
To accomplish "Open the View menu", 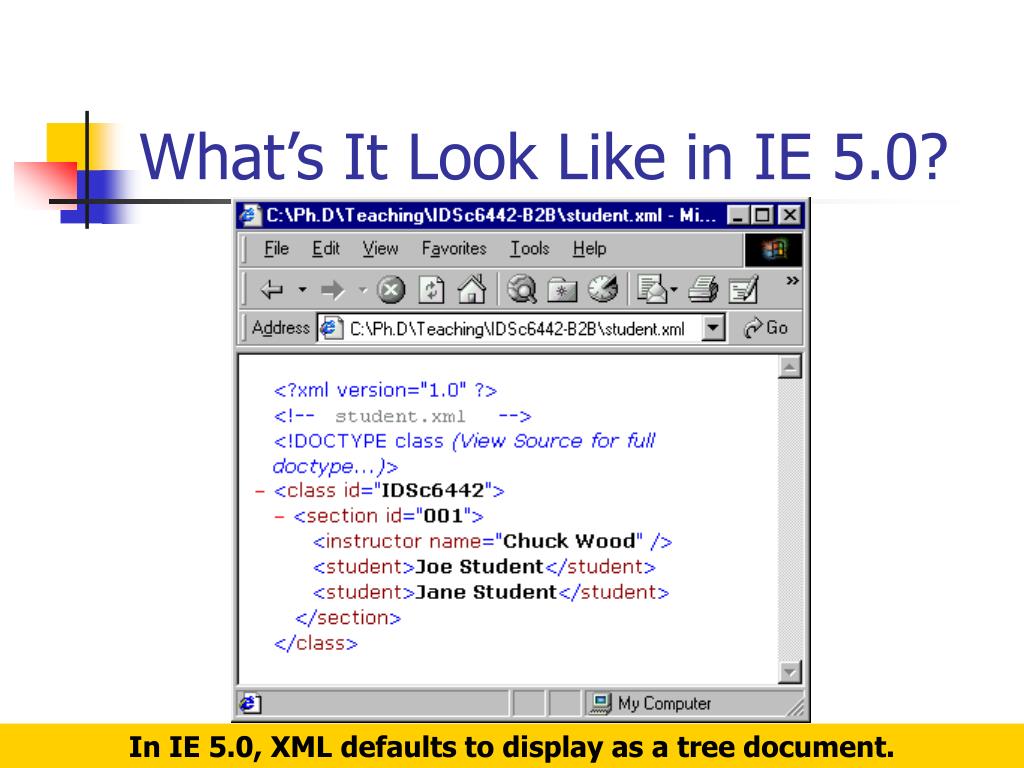I will (380, 249).
